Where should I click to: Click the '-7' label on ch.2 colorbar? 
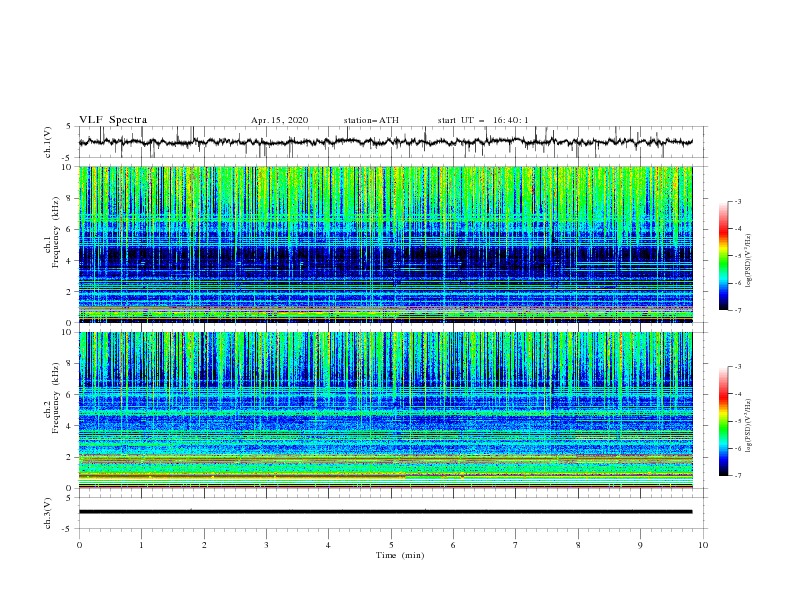point(737,475)
